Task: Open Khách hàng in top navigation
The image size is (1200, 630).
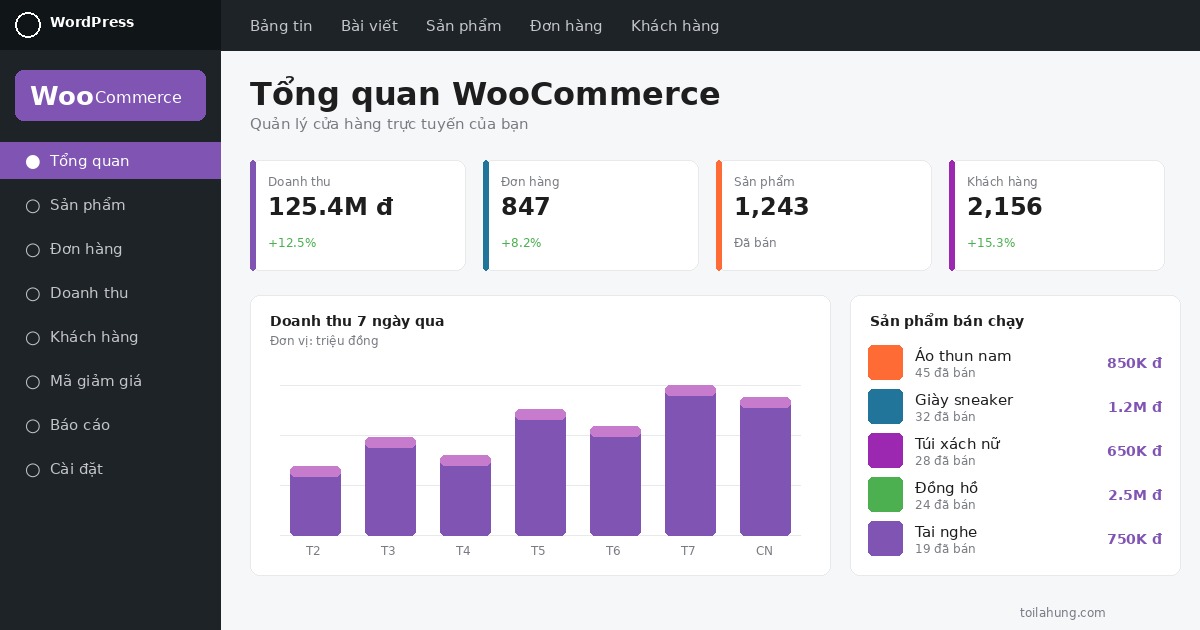Action: [675, 26]
